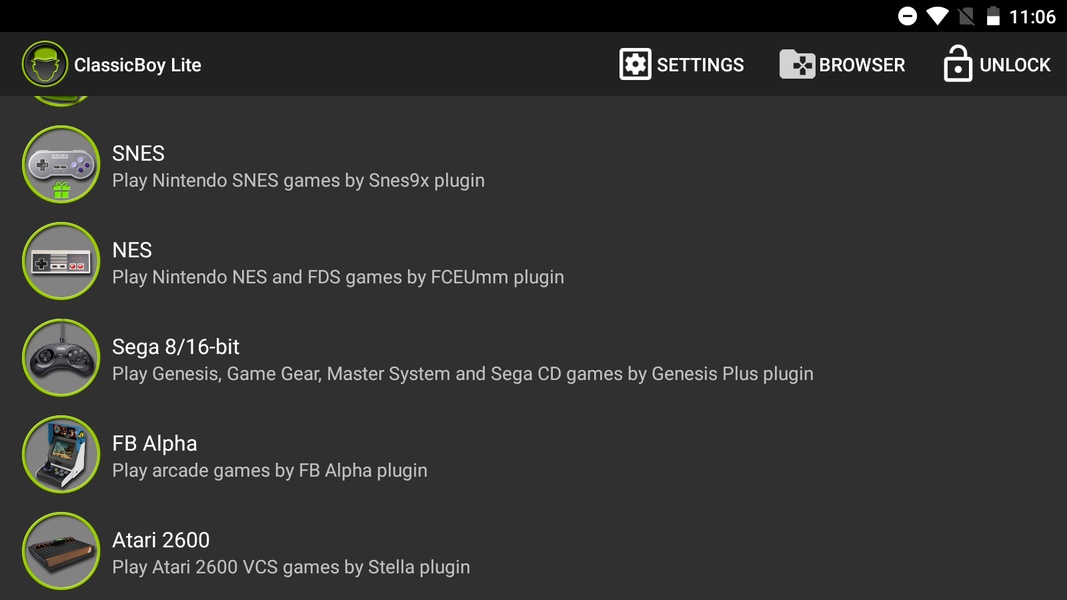Select the Atari 2600 console icon
The width and height of the screenshot is (1067, 600).
pos(61,551)
